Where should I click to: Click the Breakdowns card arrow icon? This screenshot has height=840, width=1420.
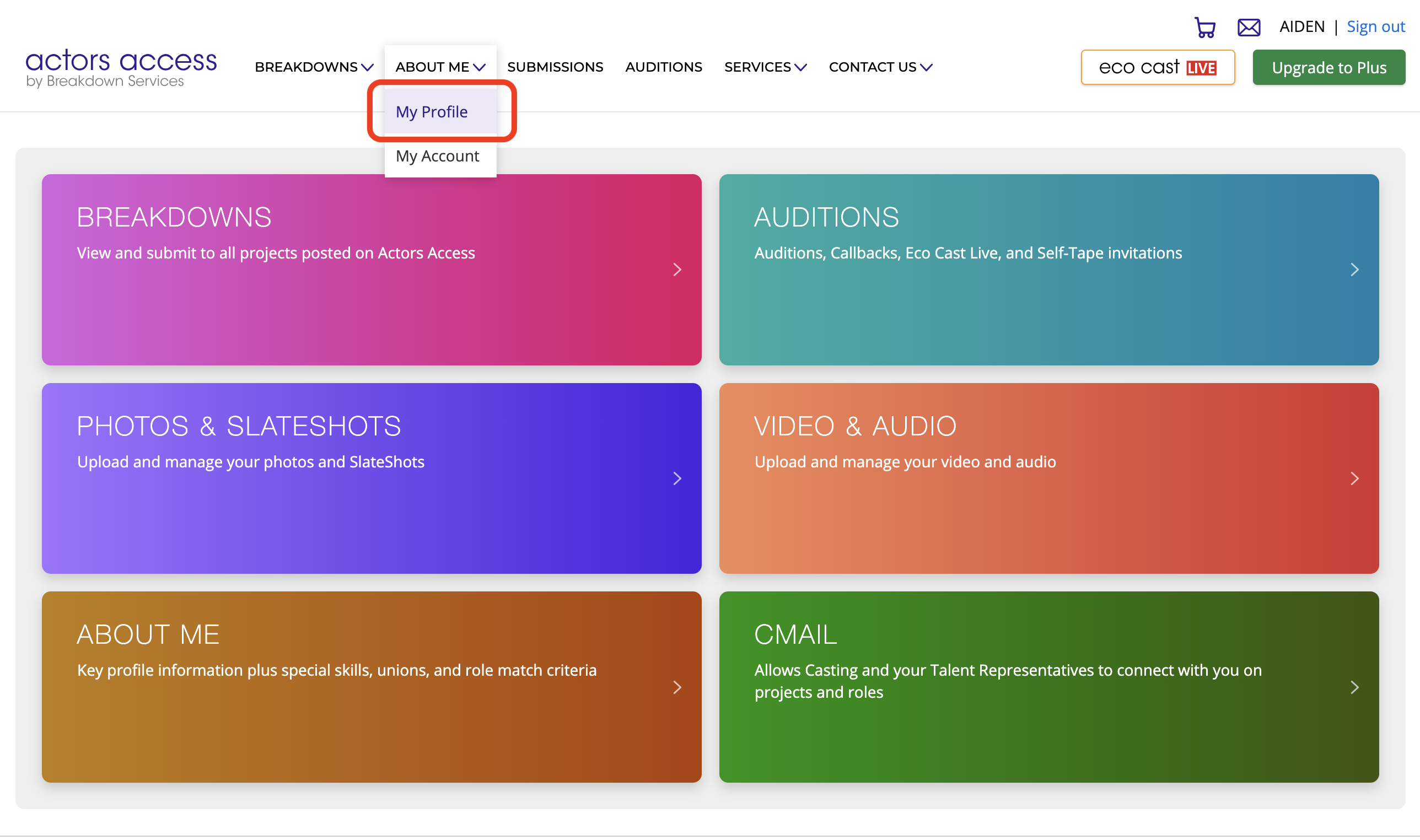click(x=677, y=270)
